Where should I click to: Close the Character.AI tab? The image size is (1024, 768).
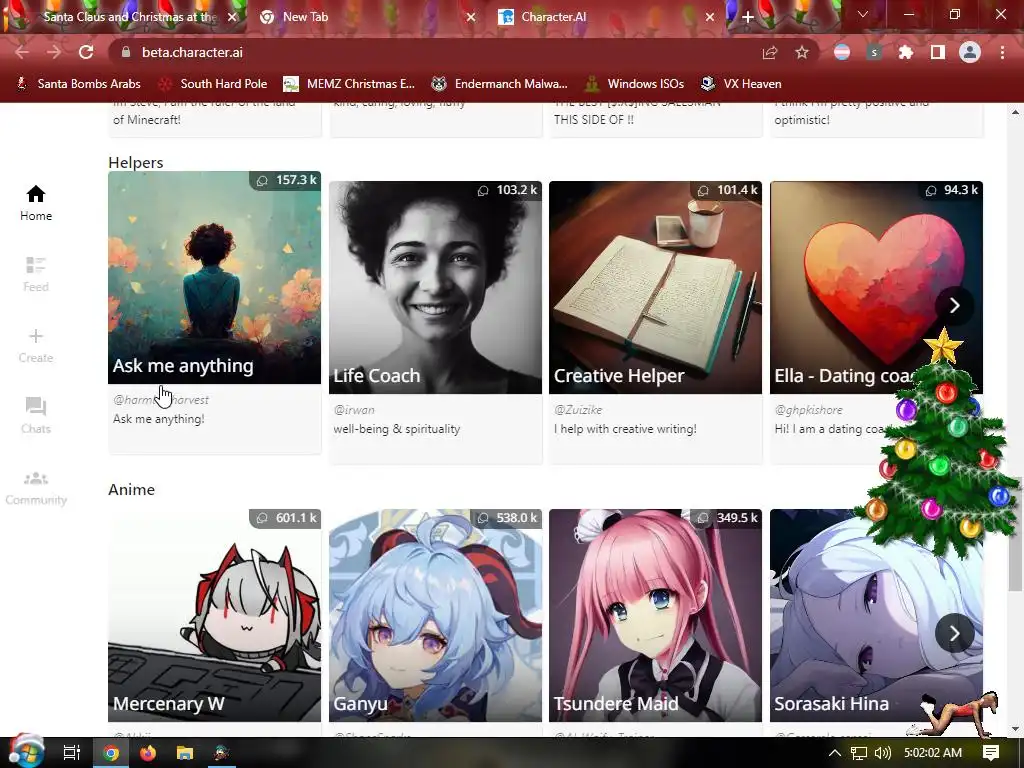point(710,18)
